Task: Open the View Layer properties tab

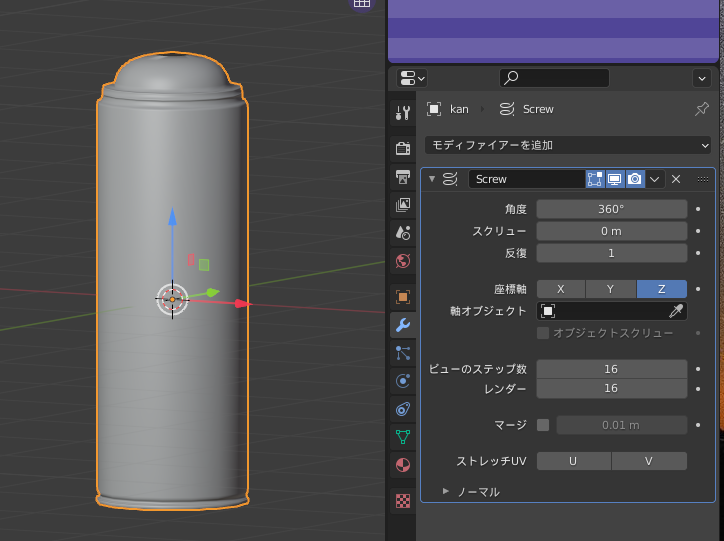Action: tap(403, 204)
